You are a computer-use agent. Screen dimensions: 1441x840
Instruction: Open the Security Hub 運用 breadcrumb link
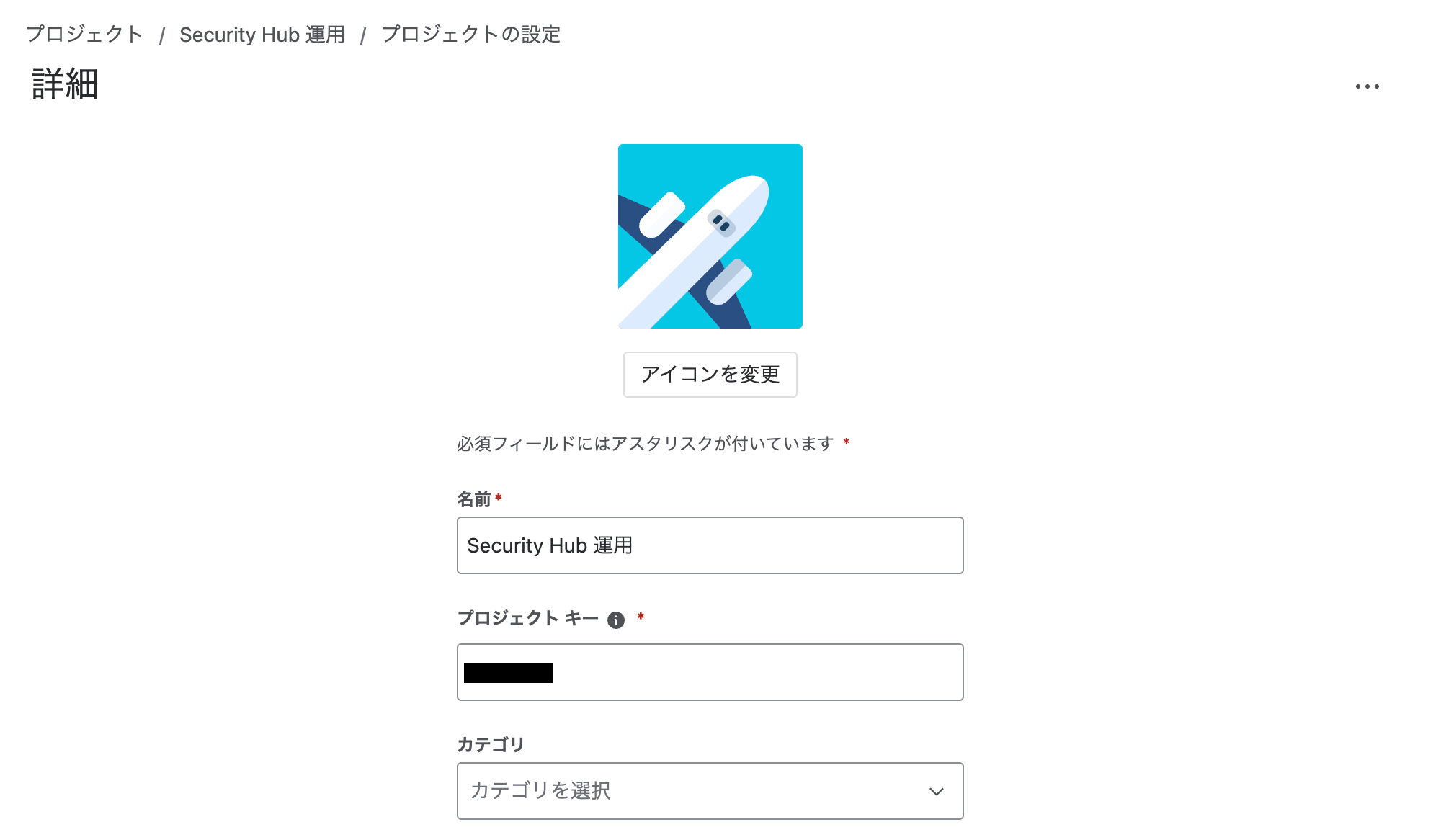262,35
